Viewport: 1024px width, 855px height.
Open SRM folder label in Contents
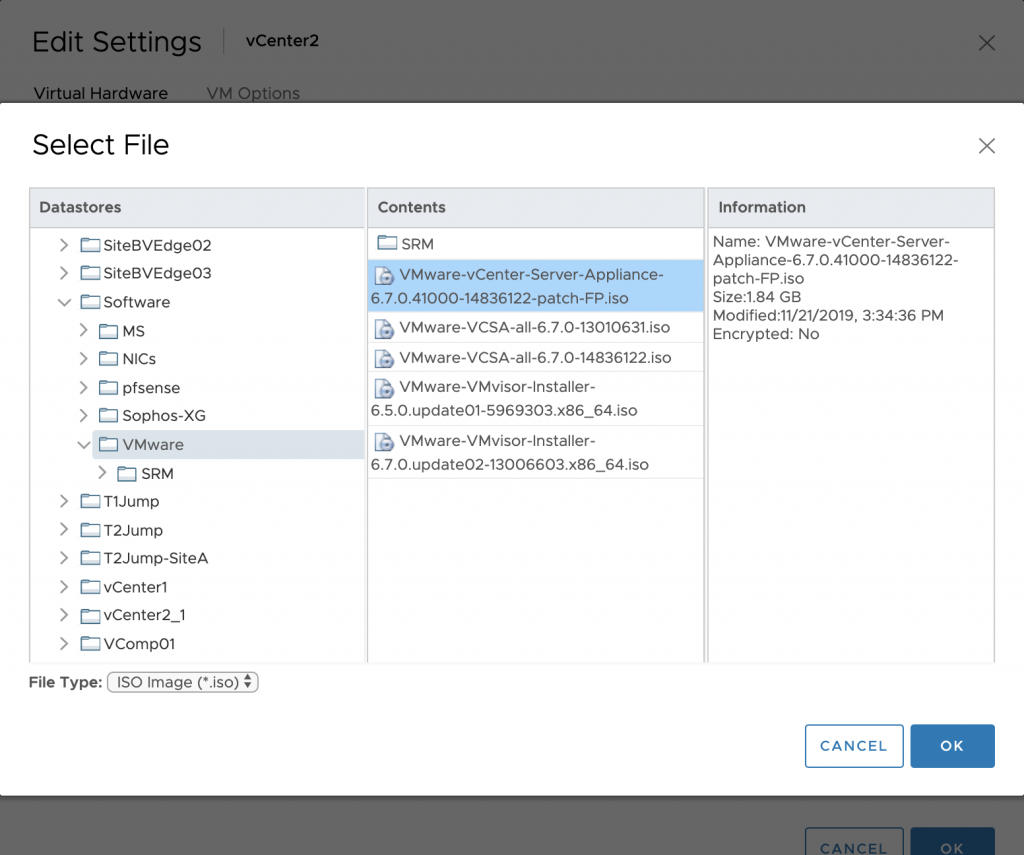coord(417,244)
